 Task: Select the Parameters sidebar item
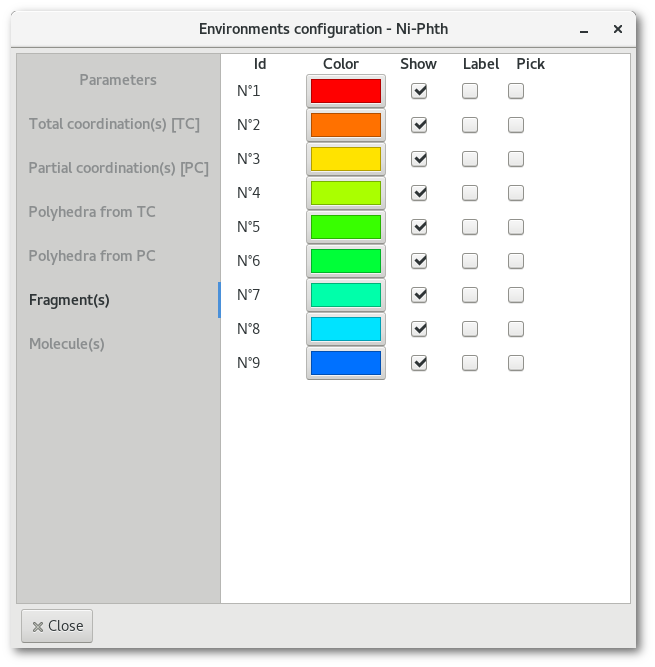[118, 80]
